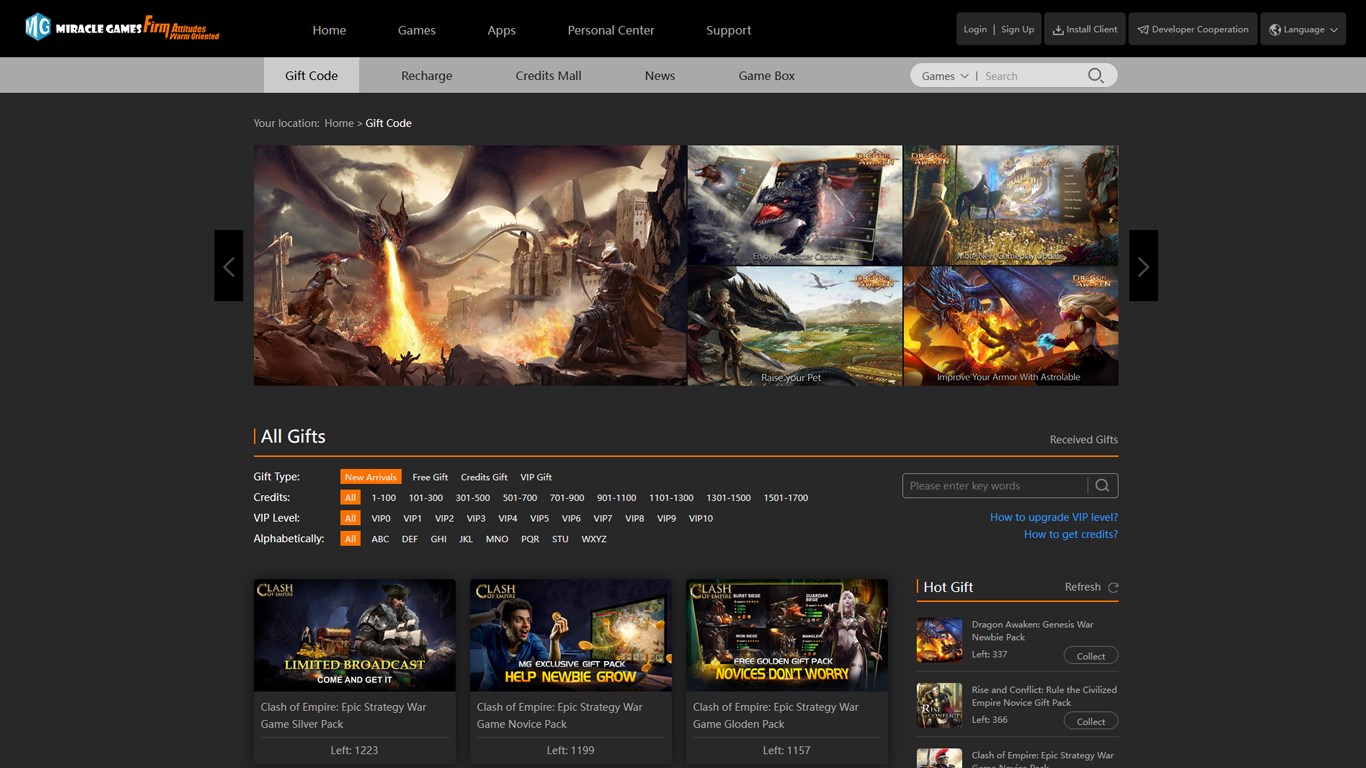Image resolution: width=1366 pixels, height=768 pixels.
Task: Click the keyword search magnifier icon
Action: [x=1102, y=486]
